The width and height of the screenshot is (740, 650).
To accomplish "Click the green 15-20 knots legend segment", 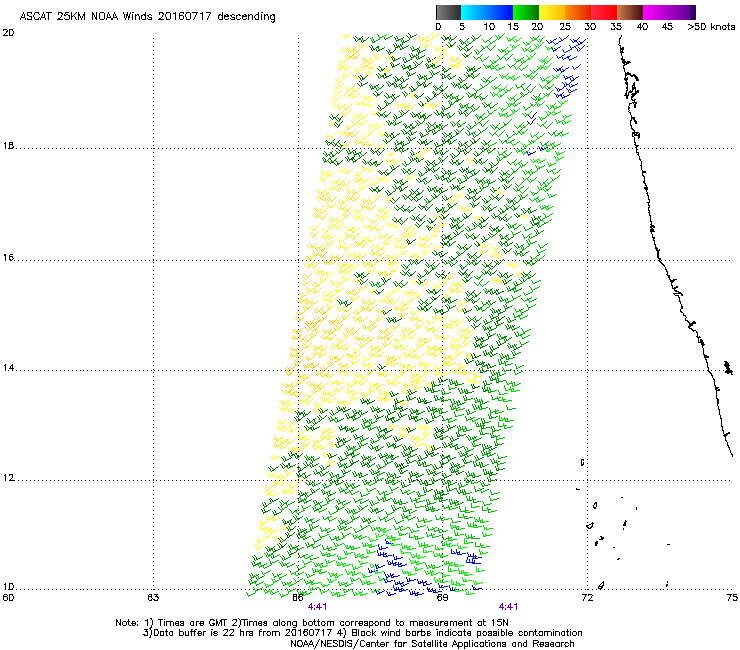I will point(526,12).
